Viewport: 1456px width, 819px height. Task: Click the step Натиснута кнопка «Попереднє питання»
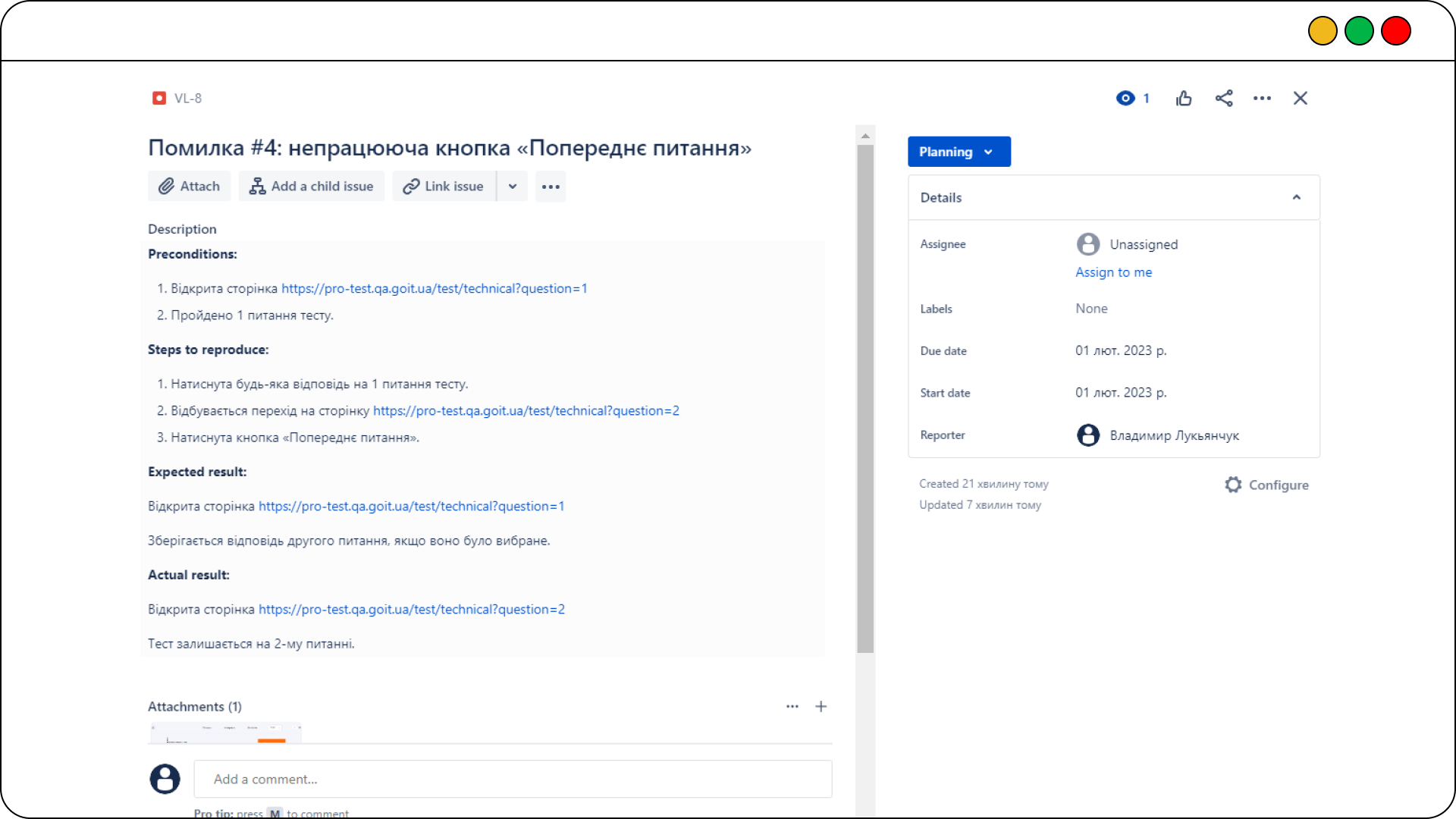tap(295, 438)
